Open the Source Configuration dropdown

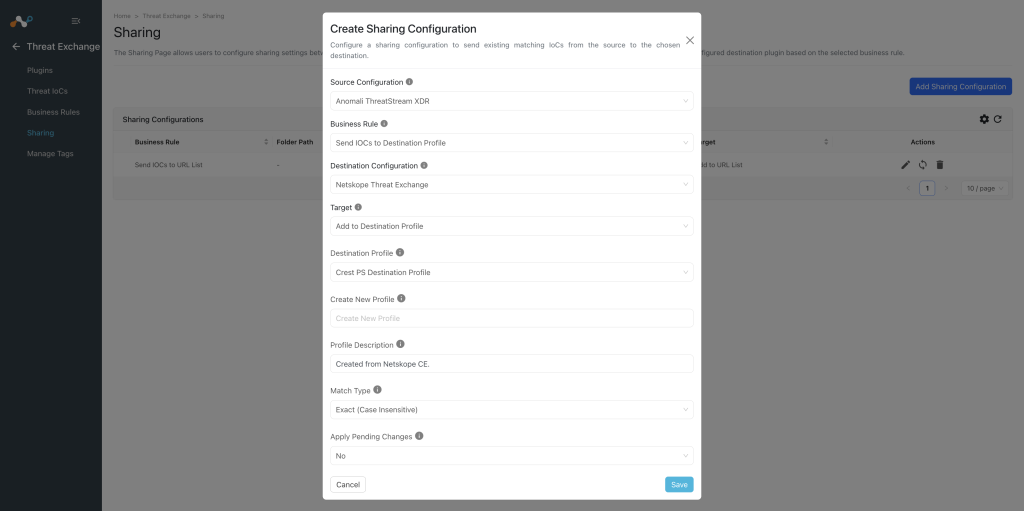[x=511, y=101]
